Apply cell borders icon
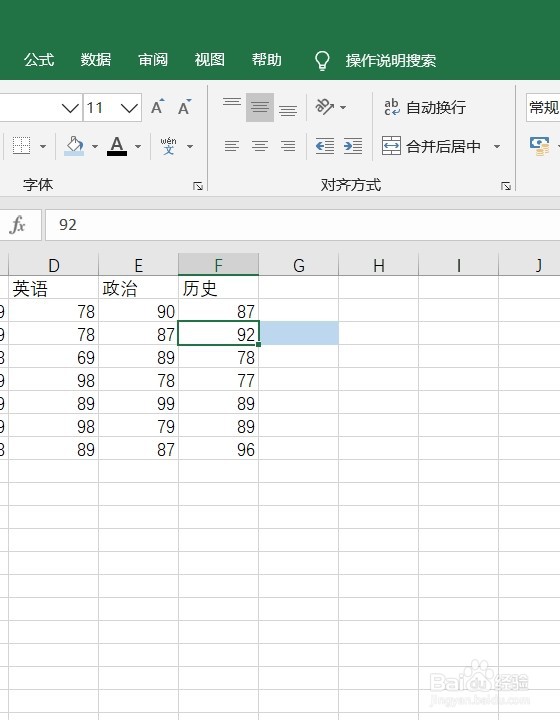560x720 pixels. coord(21,146)
